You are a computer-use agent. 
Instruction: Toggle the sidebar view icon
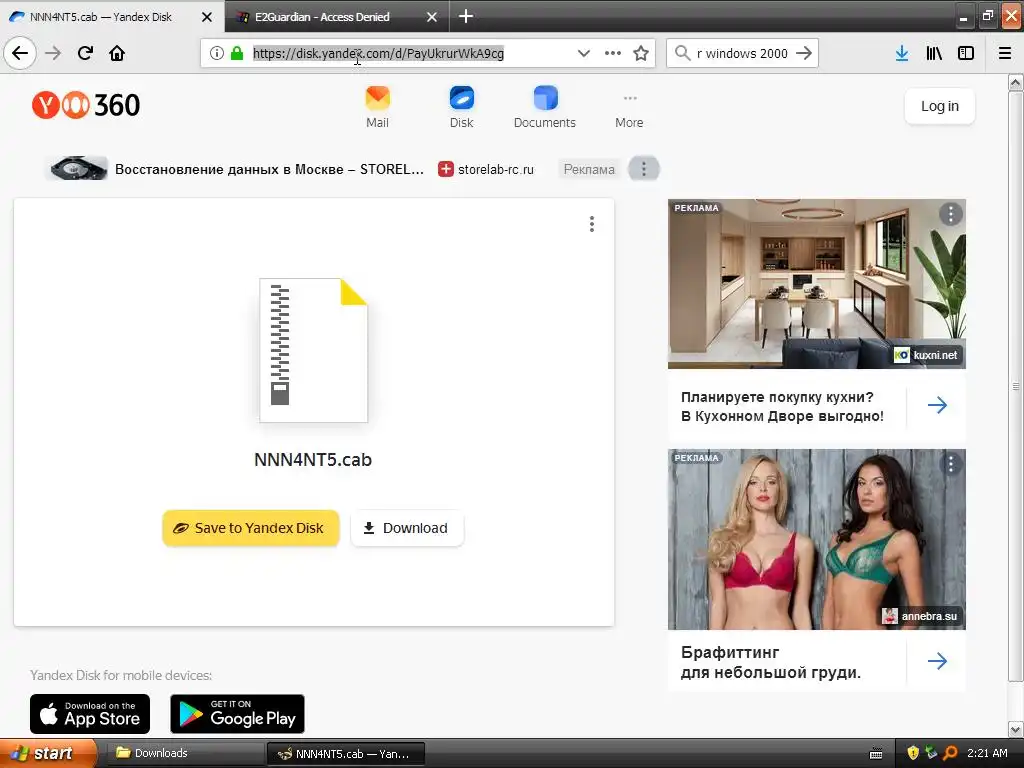pos(966,53)
